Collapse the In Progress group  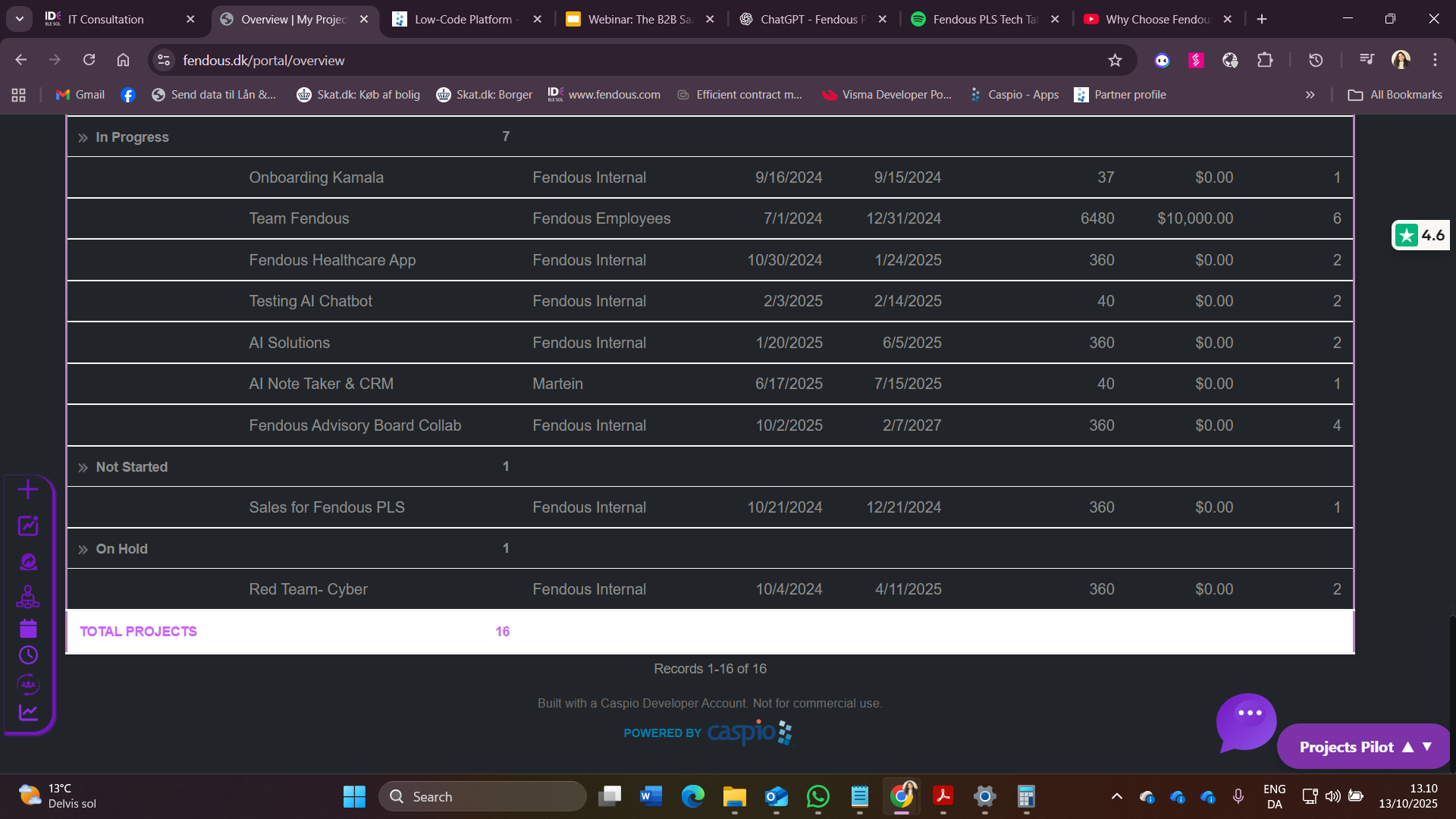83,138
